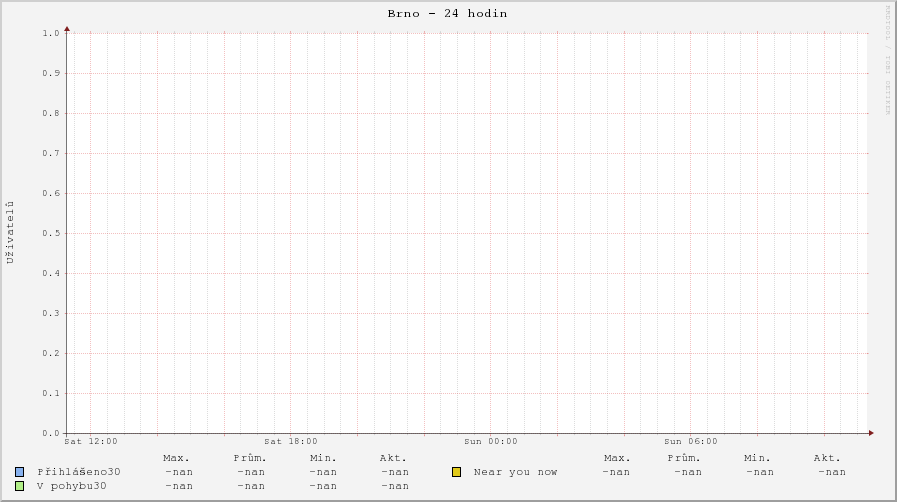The width and height of the screenshot is (897, 502).
Task: Click Akt. value in V pohybu30 row
Action: coord(395,486)
